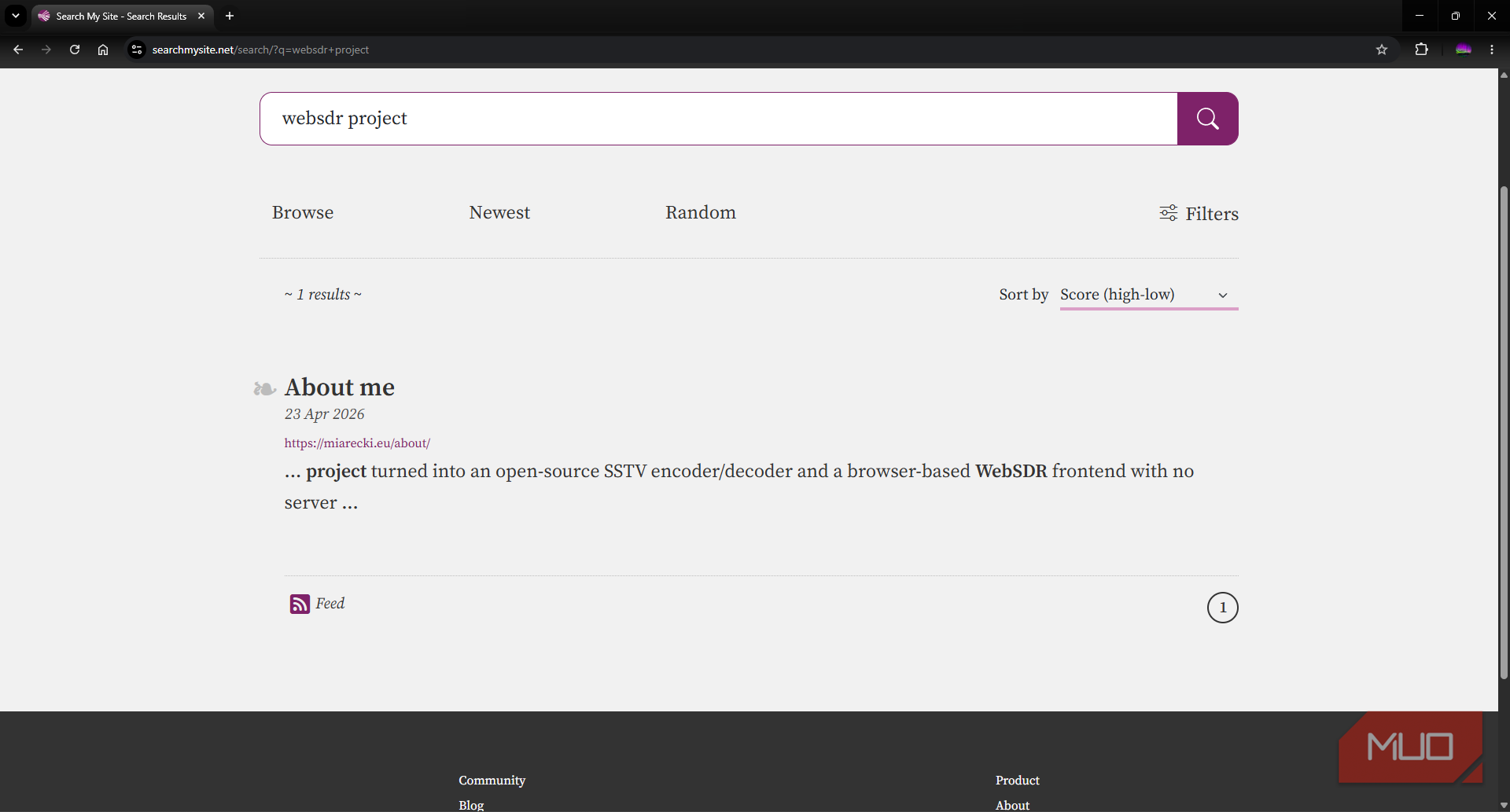Open the About me result title
Screen dimensions: 1510x812
(x=340, y=387)
